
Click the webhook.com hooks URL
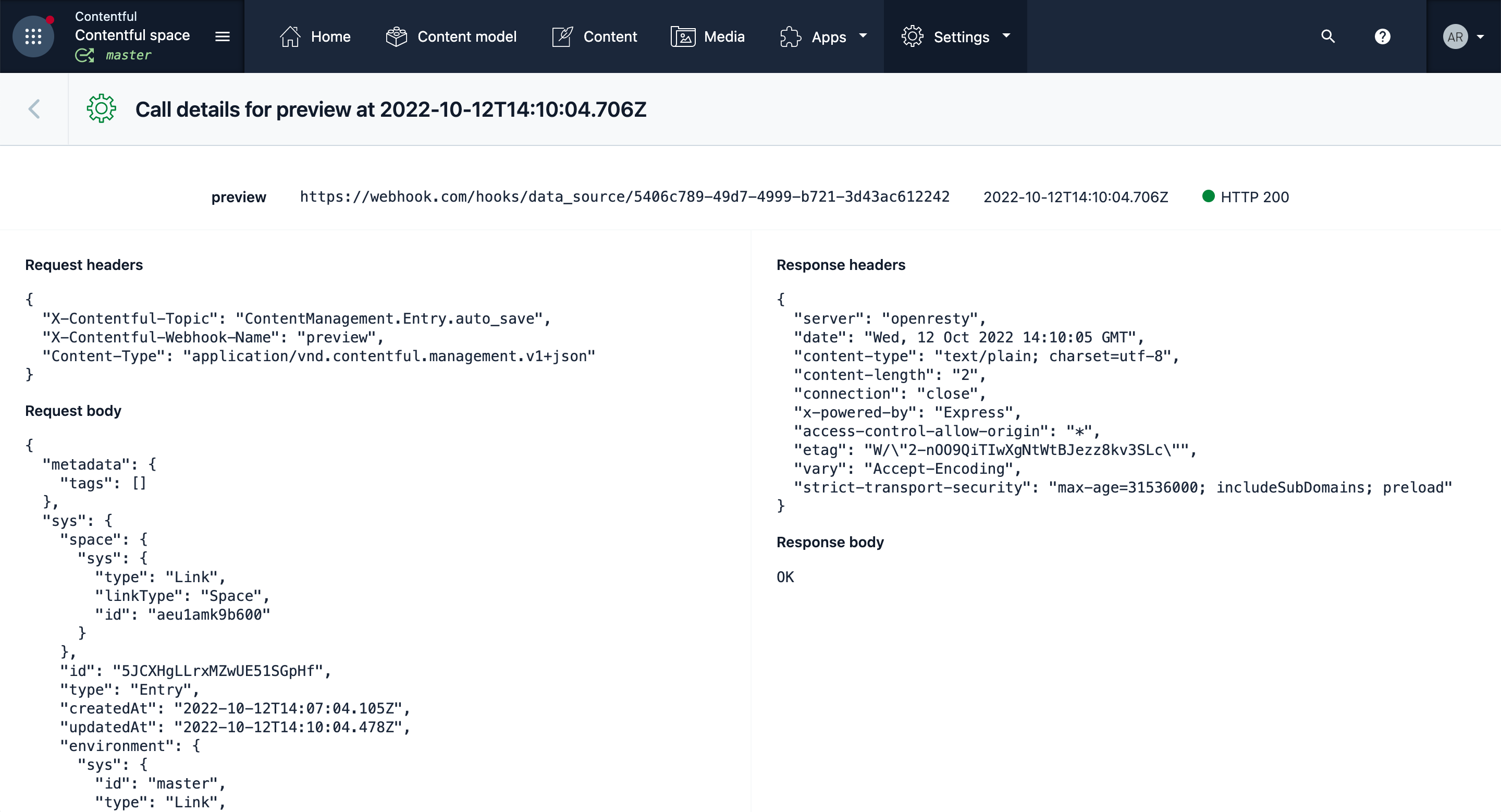pos(624,197)
